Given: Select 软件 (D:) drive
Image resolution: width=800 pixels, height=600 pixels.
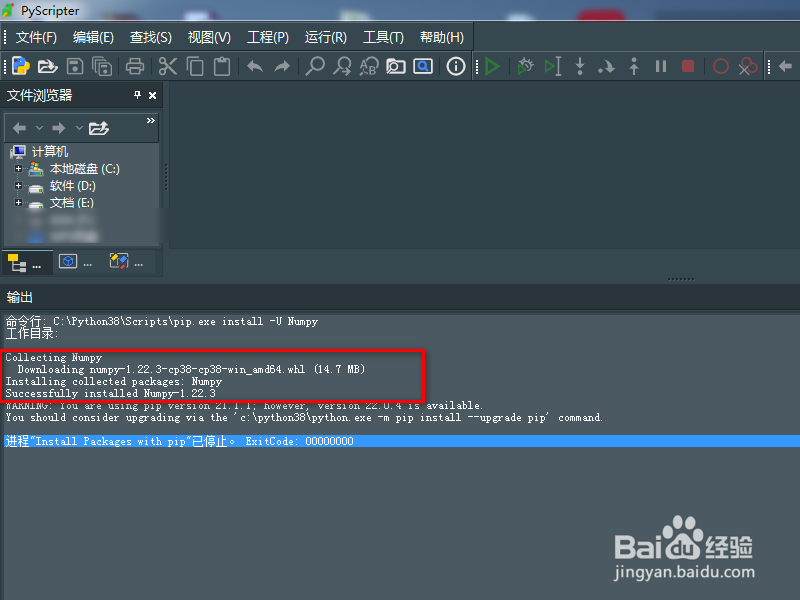Looking at the screenshot, I should click(x=72, y=186).
